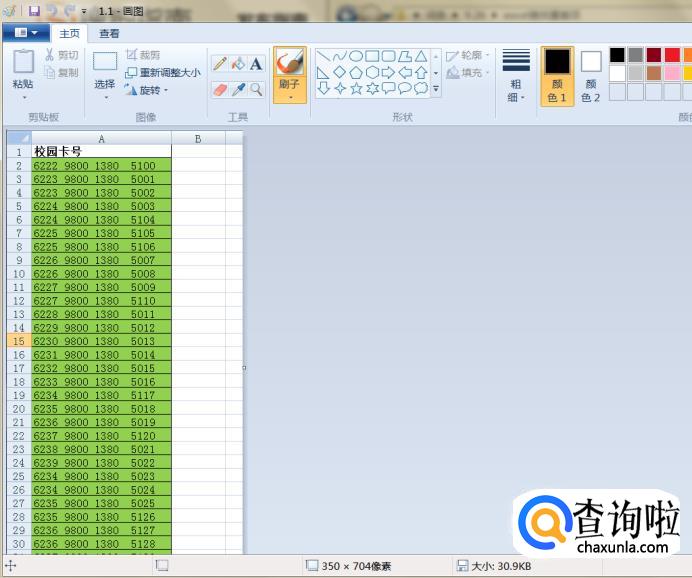Pick the red color swatch
Image resolution: width=692 pixels, height=578 pixels.
(x=673, y=55)
